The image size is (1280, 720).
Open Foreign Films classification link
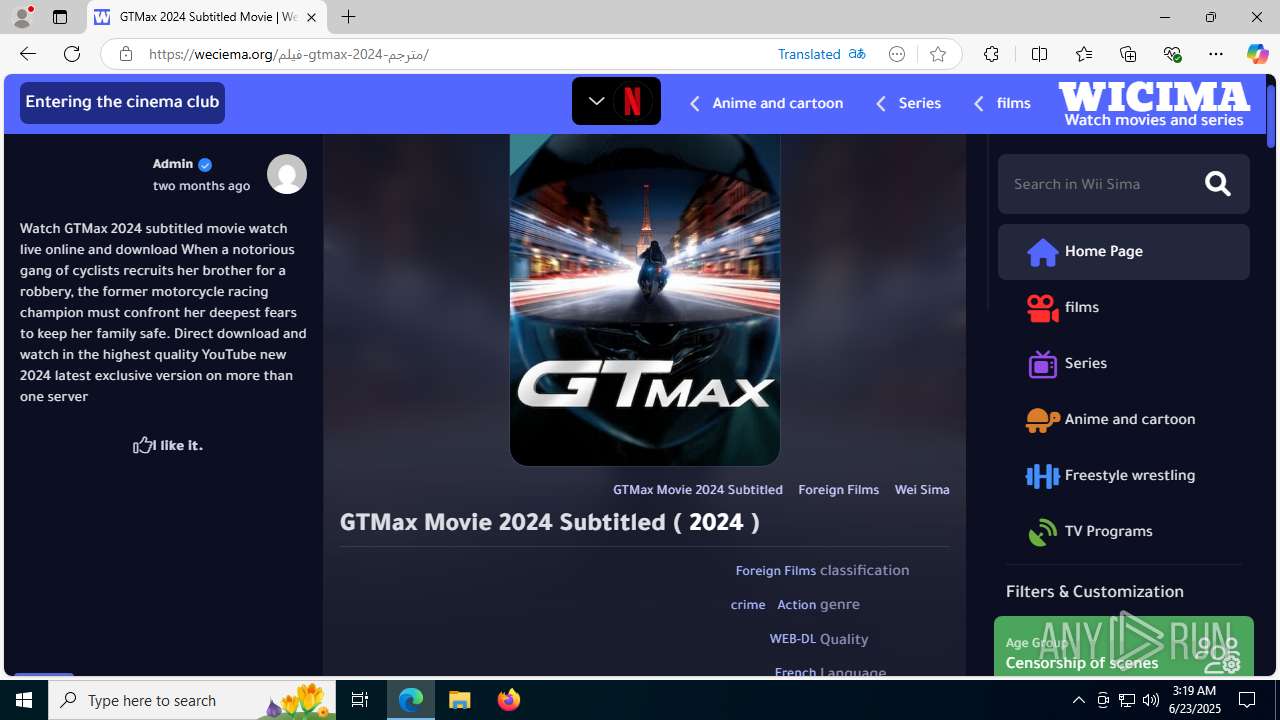pyautogui.click(x=776, y=571)
